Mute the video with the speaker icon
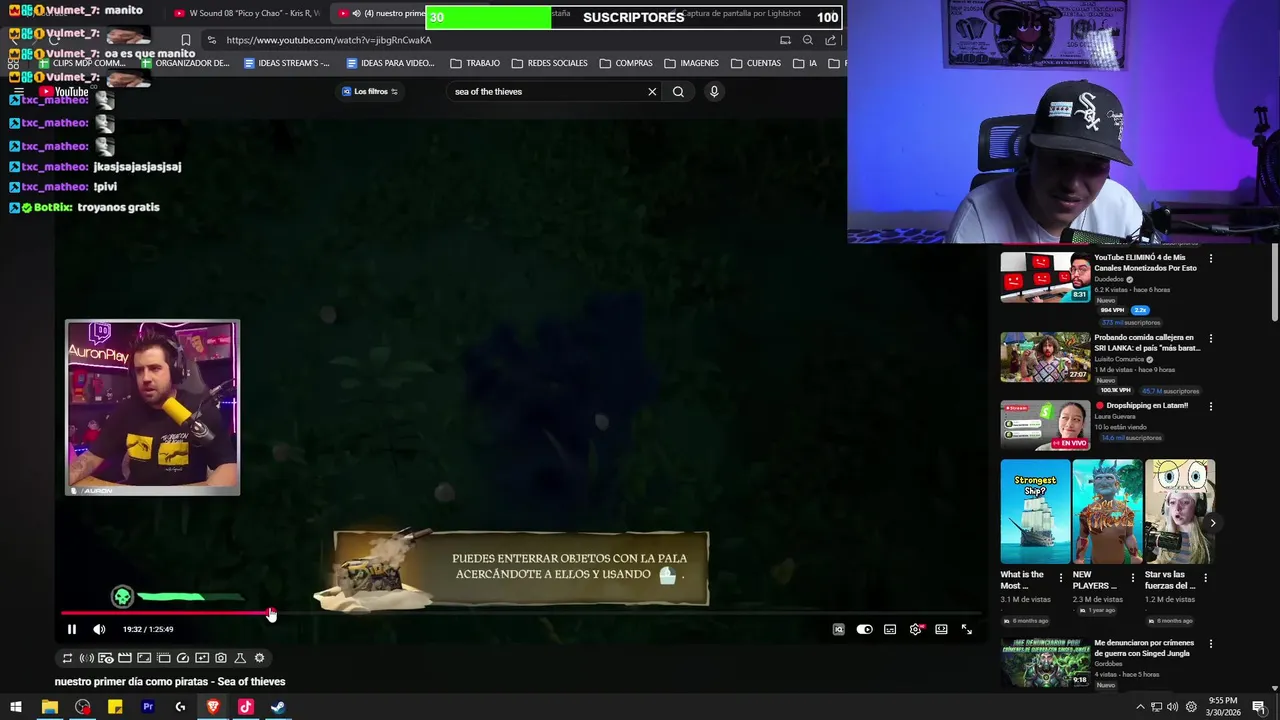 (x=99, y=629)
